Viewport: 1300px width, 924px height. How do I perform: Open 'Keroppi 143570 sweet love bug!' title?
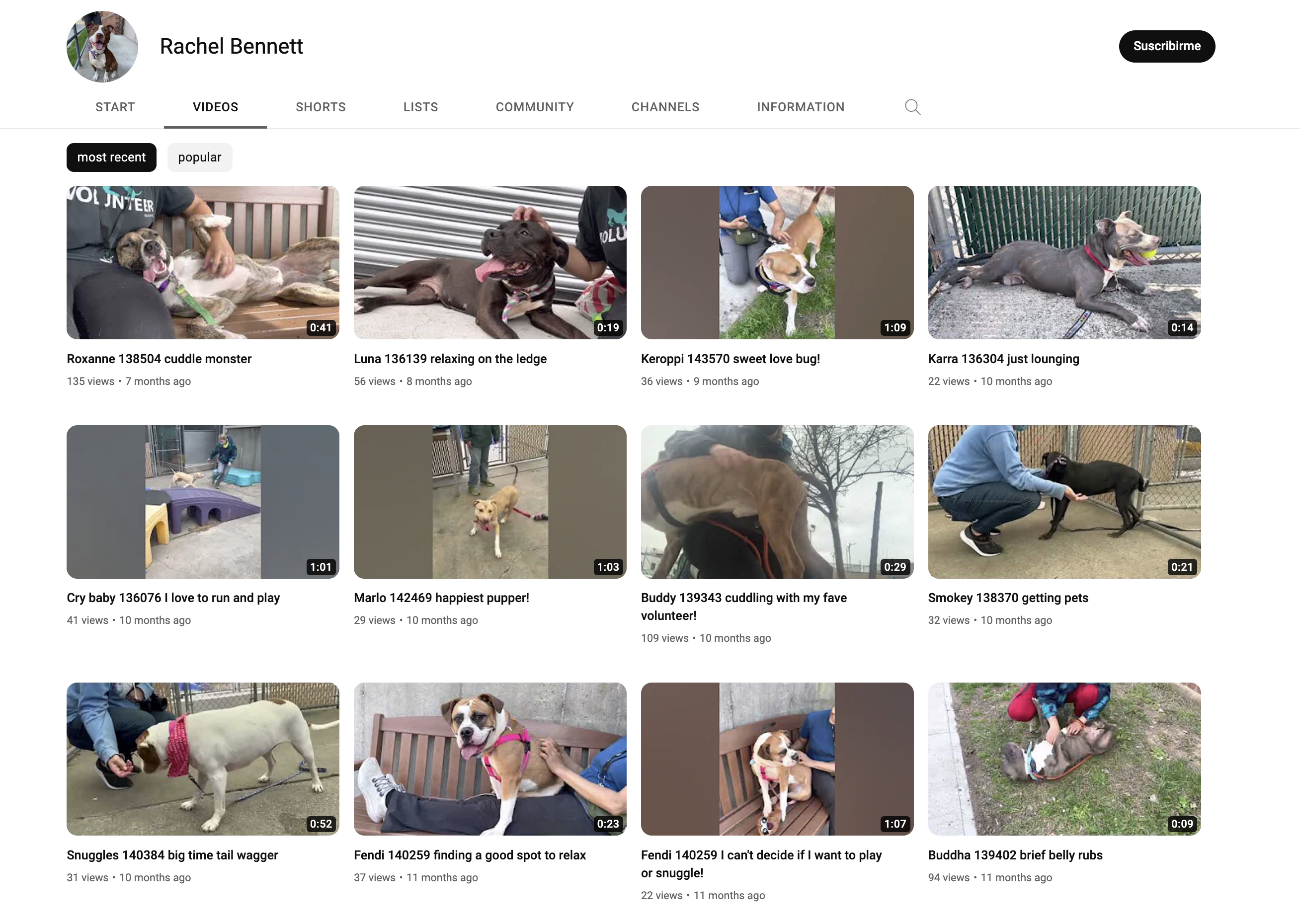click(x=730, y=359)
